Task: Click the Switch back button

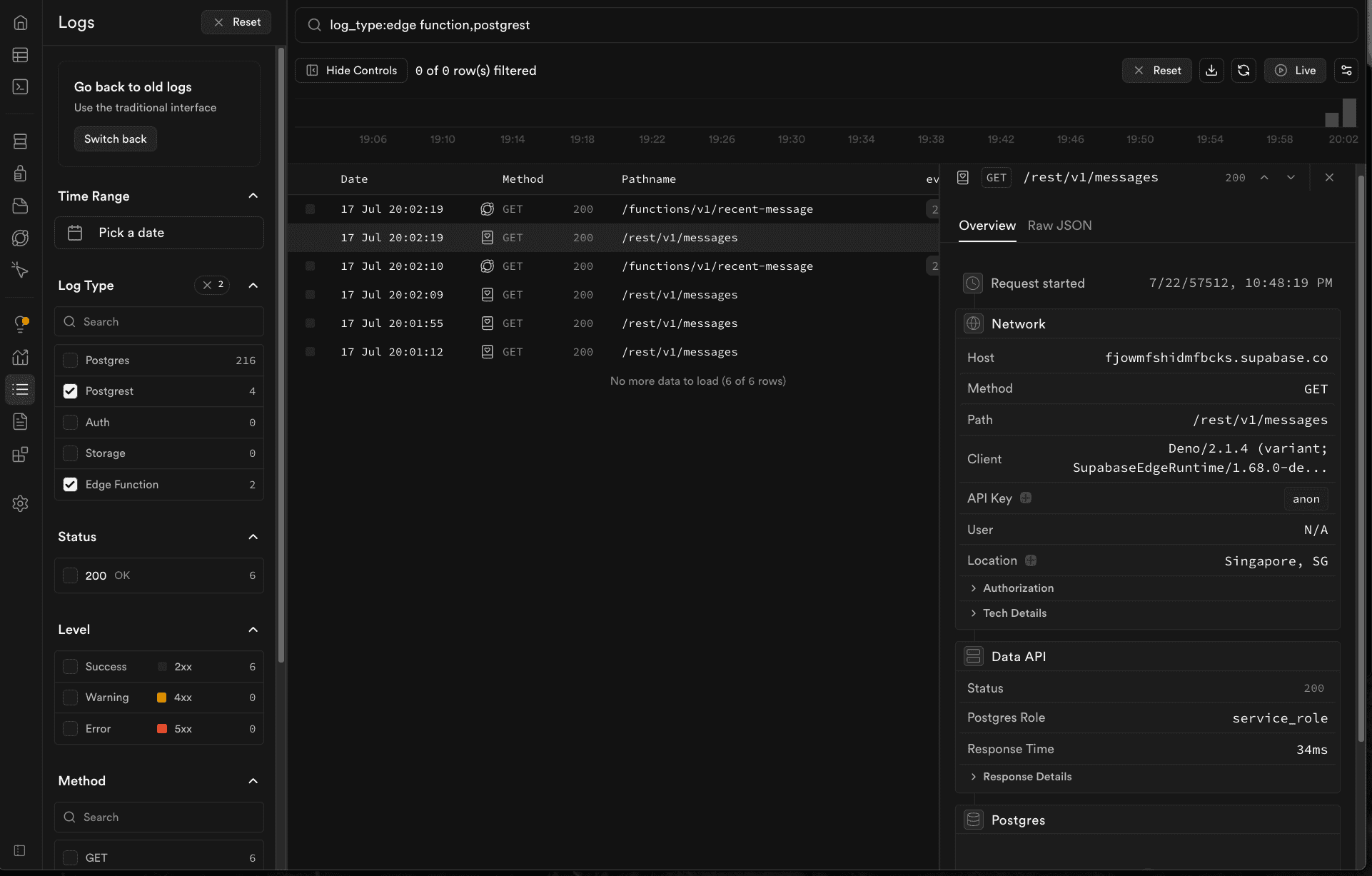Action: pyautogui.click(x=115, y=139)
